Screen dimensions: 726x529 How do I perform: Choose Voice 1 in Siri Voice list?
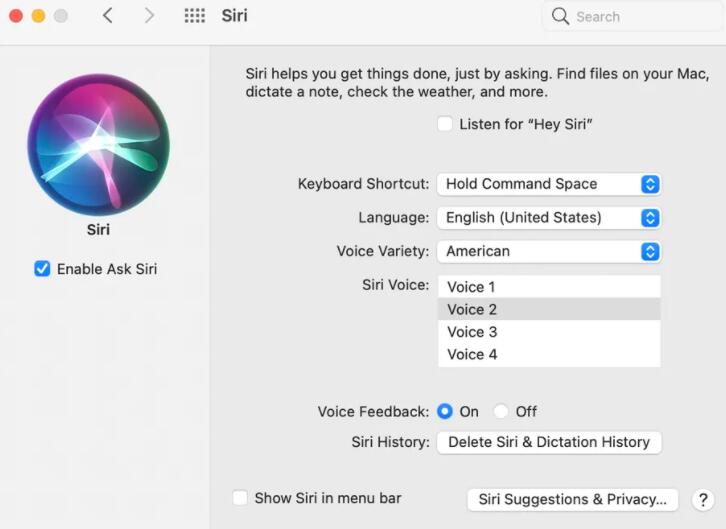point(549,287)
